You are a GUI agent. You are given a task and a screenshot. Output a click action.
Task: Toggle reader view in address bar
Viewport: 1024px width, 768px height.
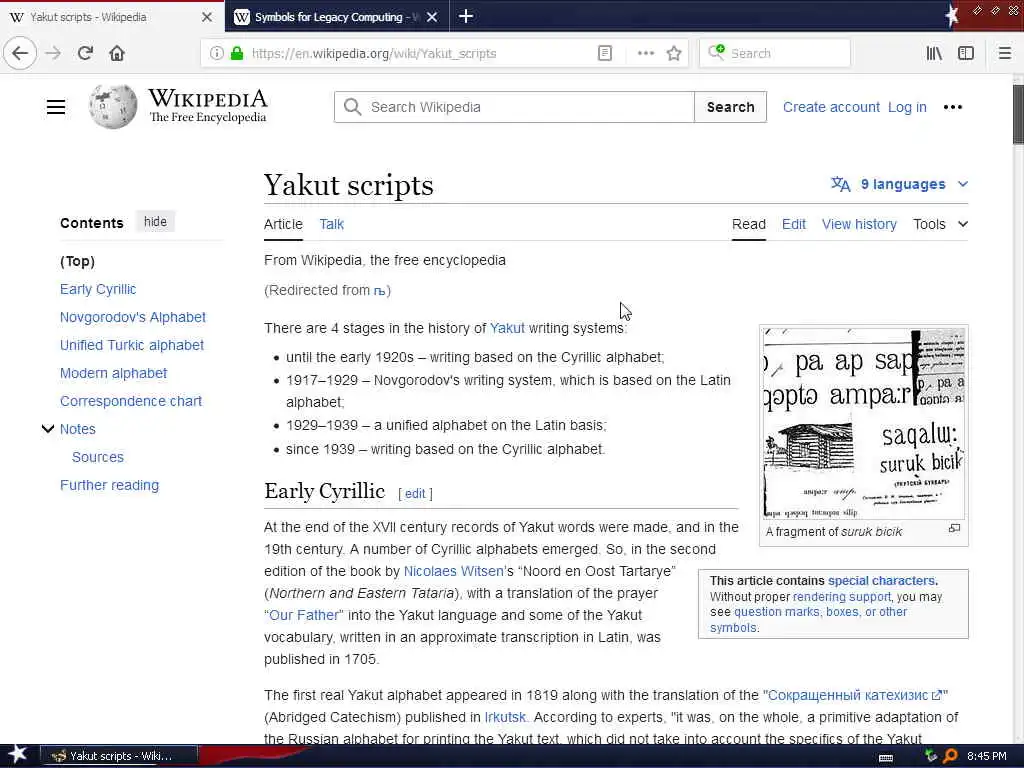pyautogui.click(x=605, y=54)
